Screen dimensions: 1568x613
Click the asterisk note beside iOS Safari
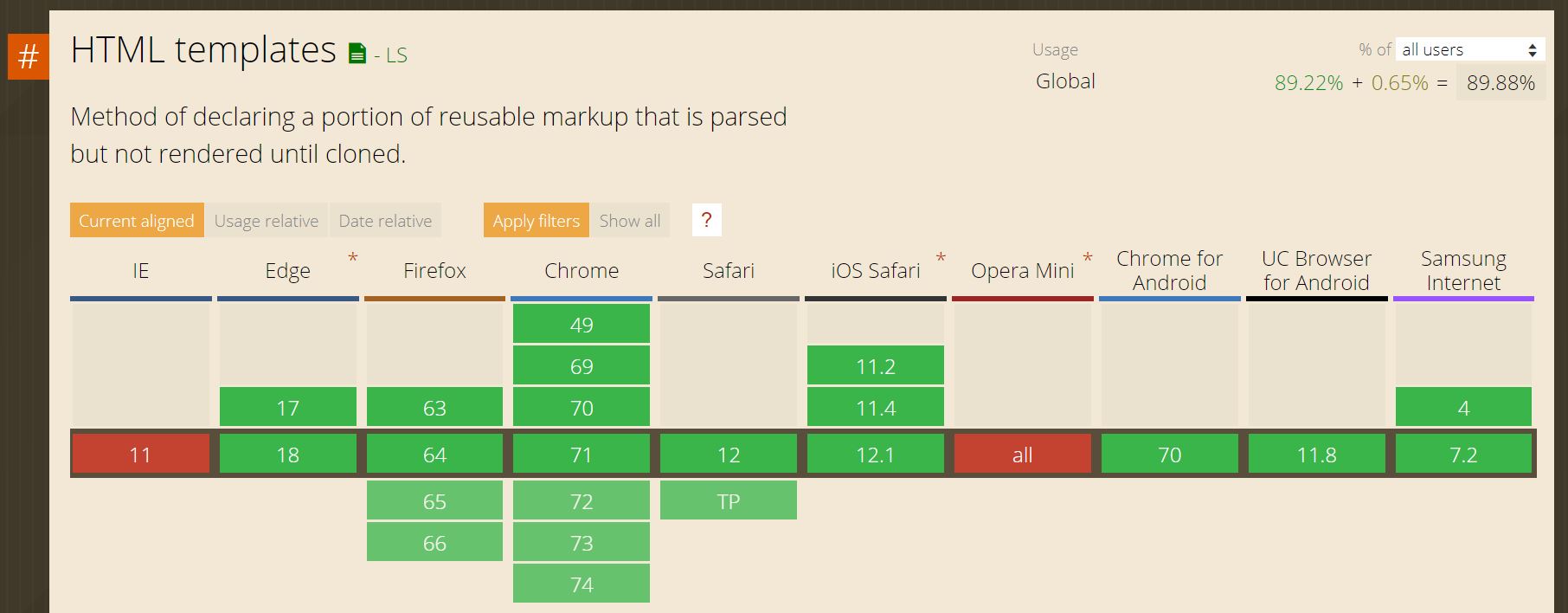(941, 258)
